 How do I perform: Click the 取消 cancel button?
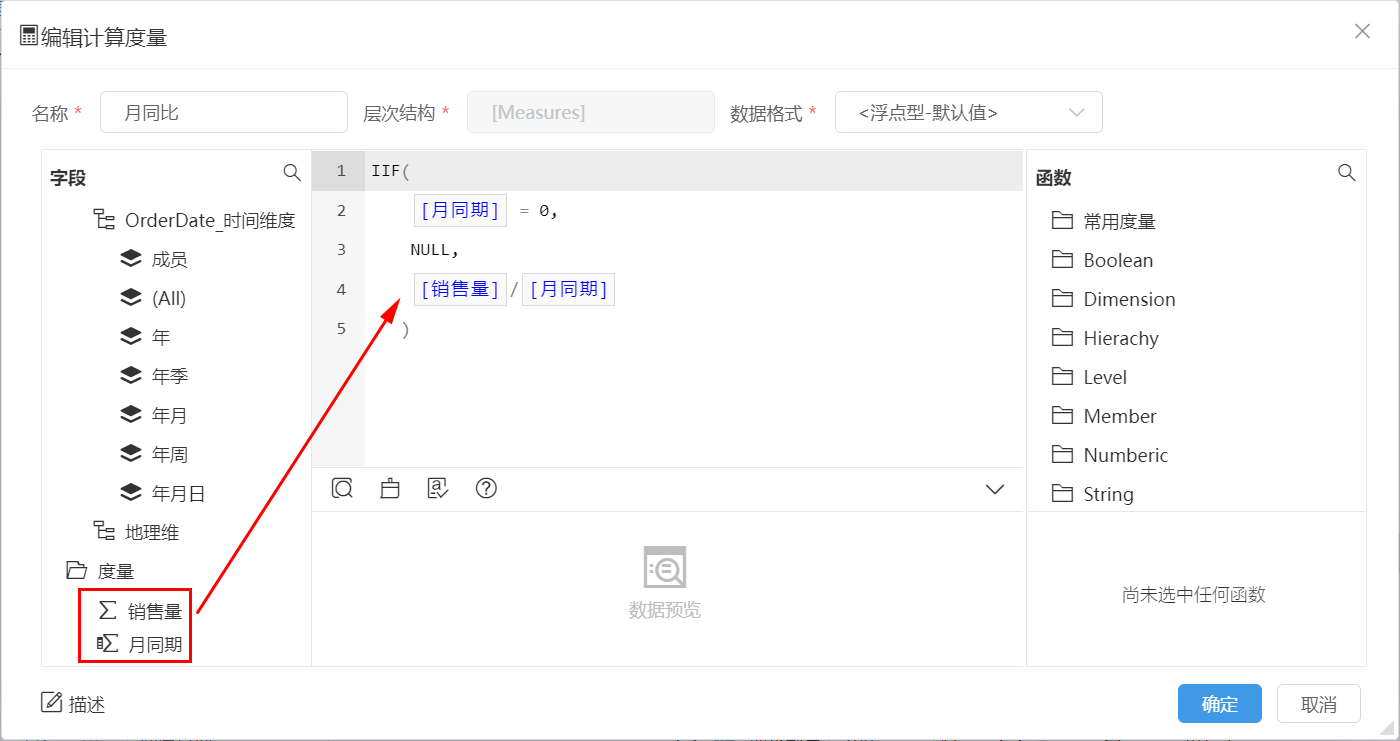coord(1319,703)
